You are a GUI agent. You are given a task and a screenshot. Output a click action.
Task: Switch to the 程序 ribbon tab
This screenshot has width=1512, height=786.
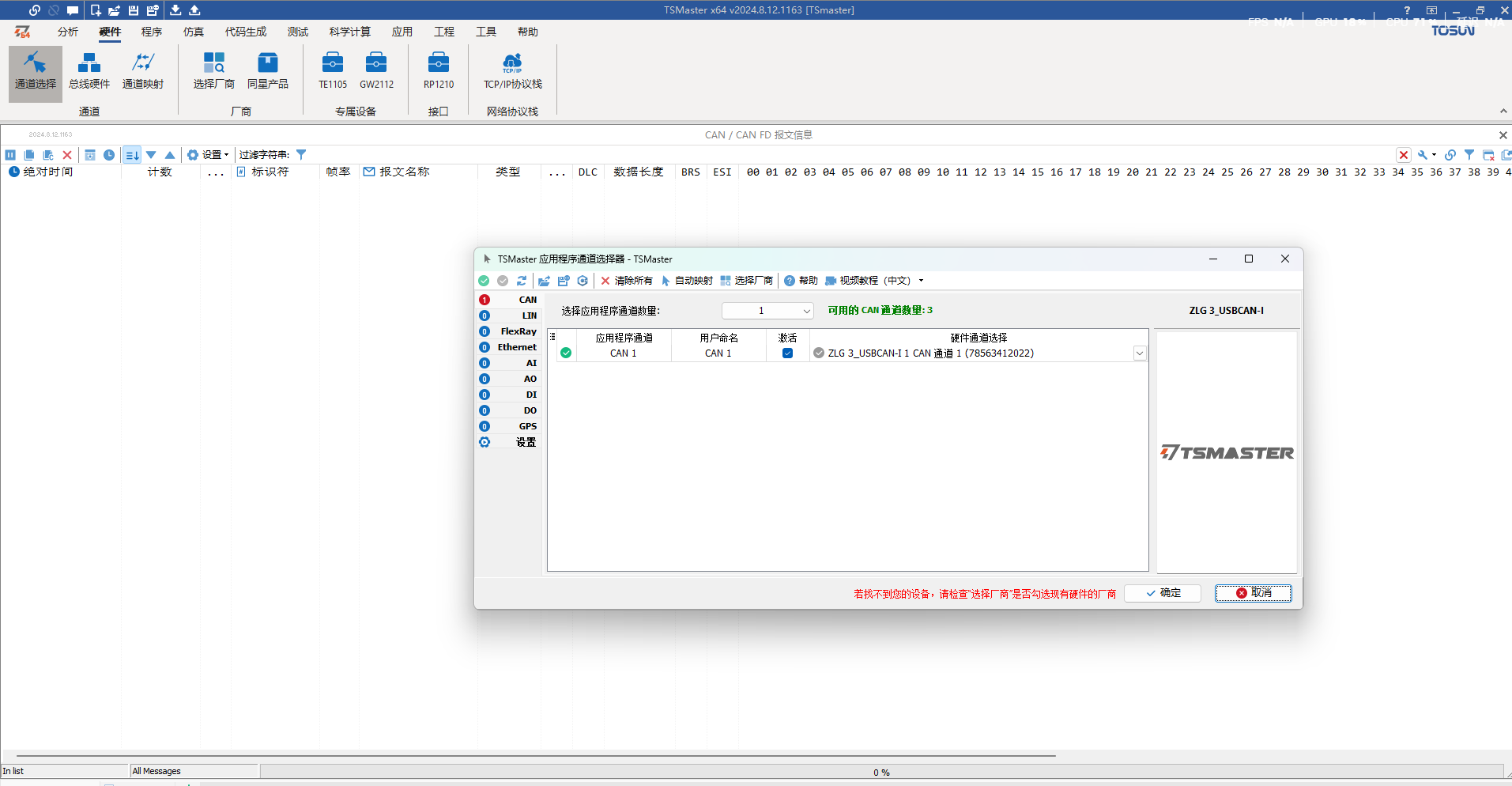pos(152,32)
